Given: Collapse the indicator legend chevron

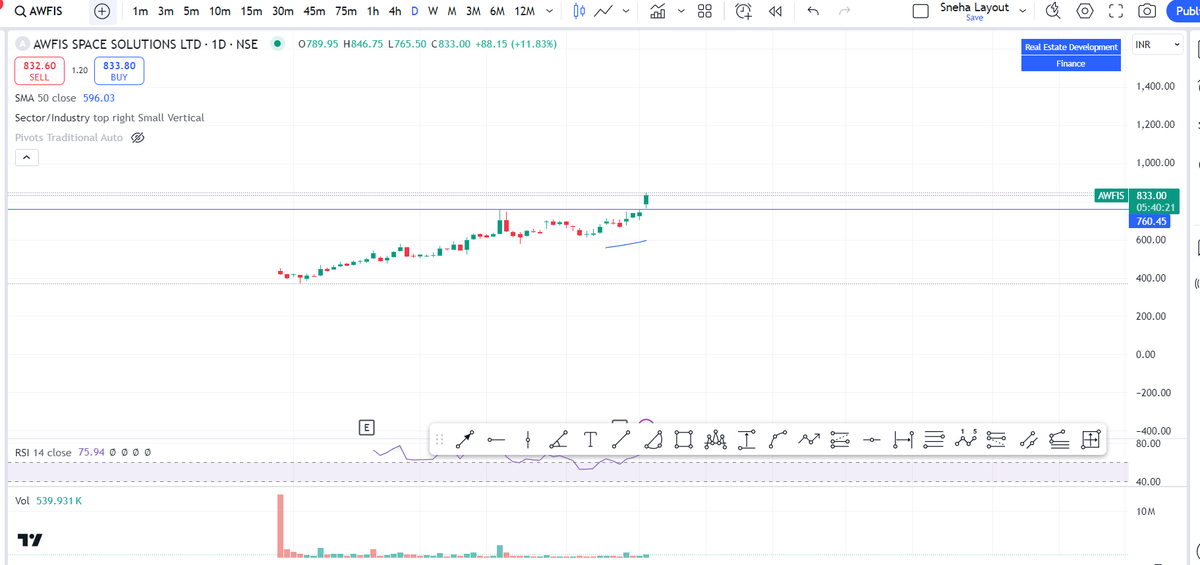Looking at the screenshot, I should tap(25, 157).
